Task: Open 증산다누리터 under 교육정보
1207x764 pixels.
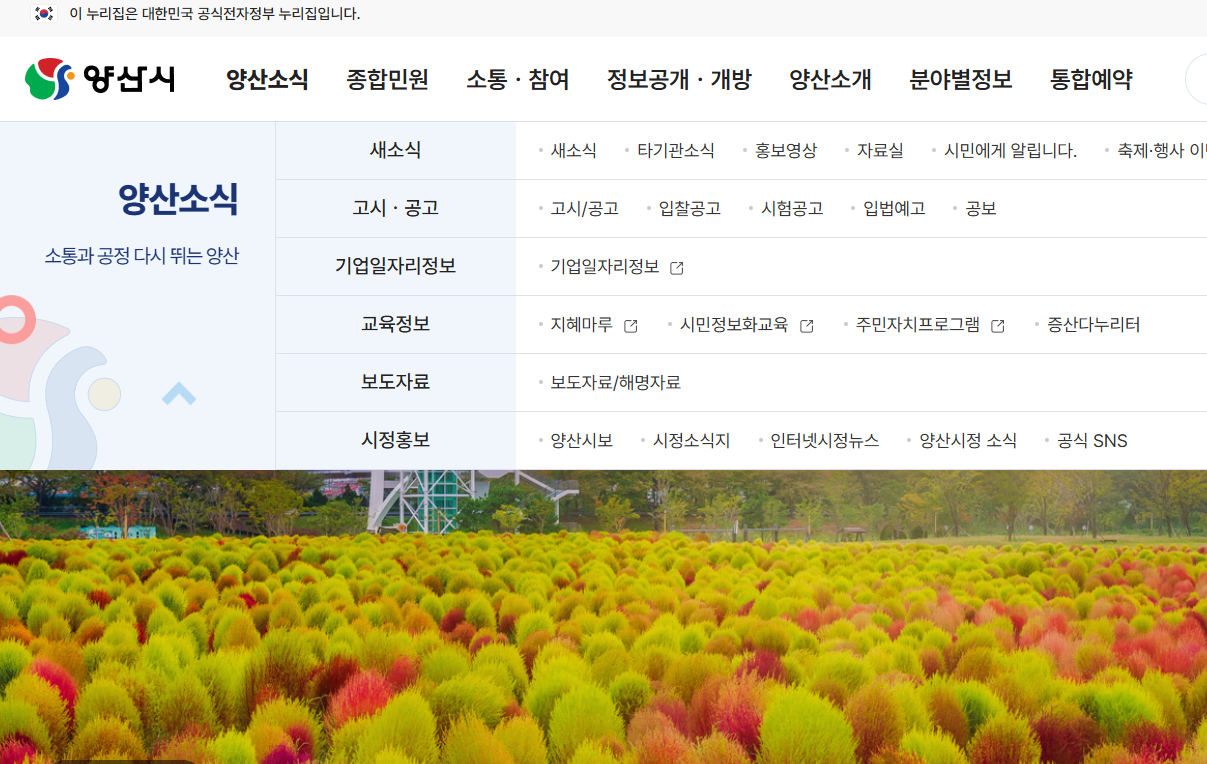Action: 1093,324
